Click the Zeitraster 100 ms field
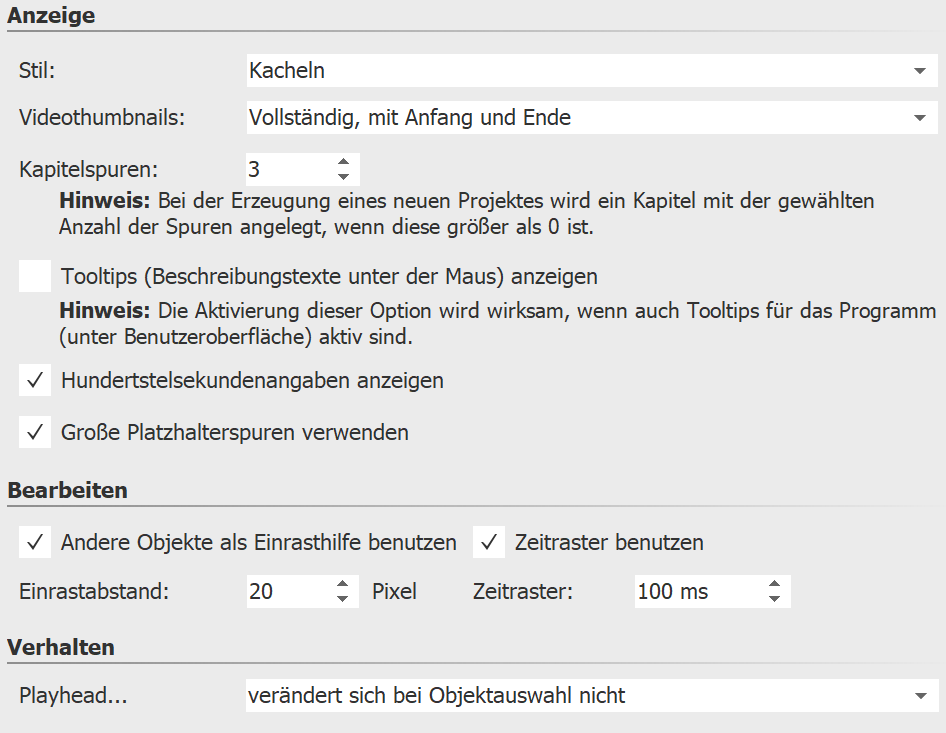Screen dimensions: 946x733 coord(690,591)
